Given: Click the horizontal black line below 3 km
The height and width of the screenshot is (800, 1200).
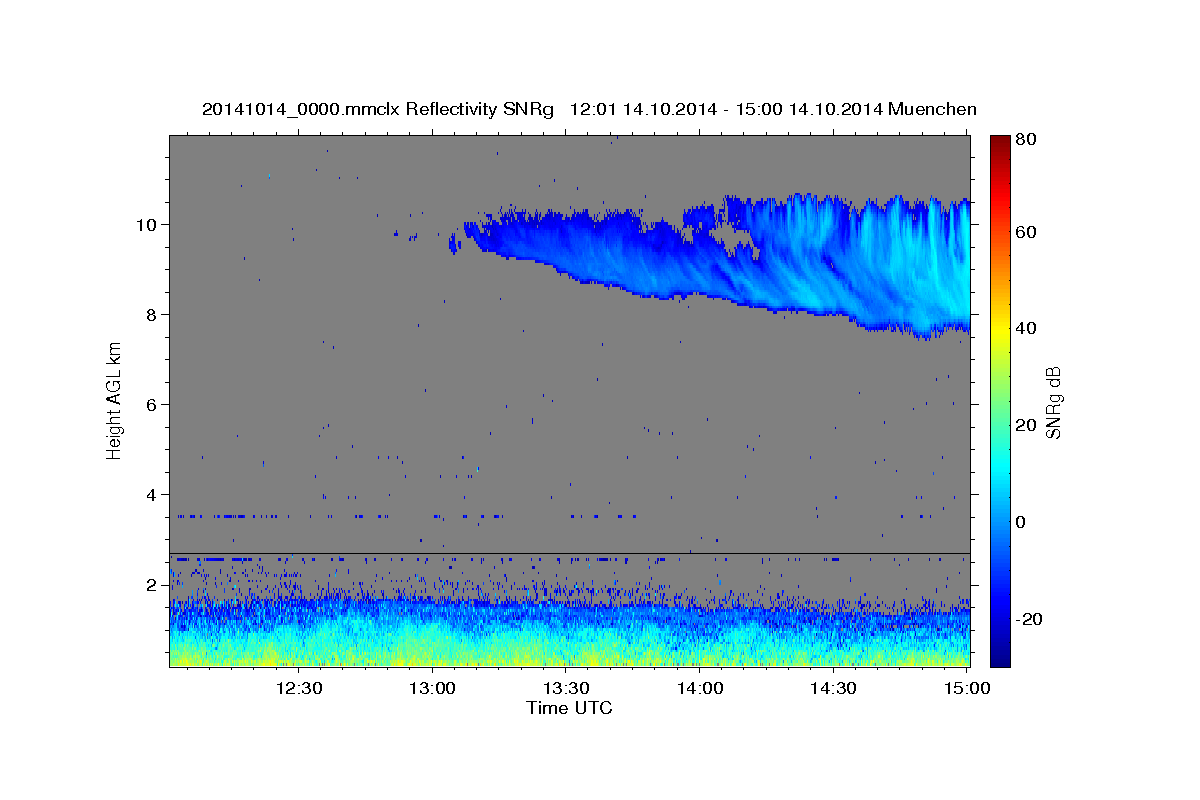Looking at the screenshot, I should pyautogui.click(x=570, y=553).
